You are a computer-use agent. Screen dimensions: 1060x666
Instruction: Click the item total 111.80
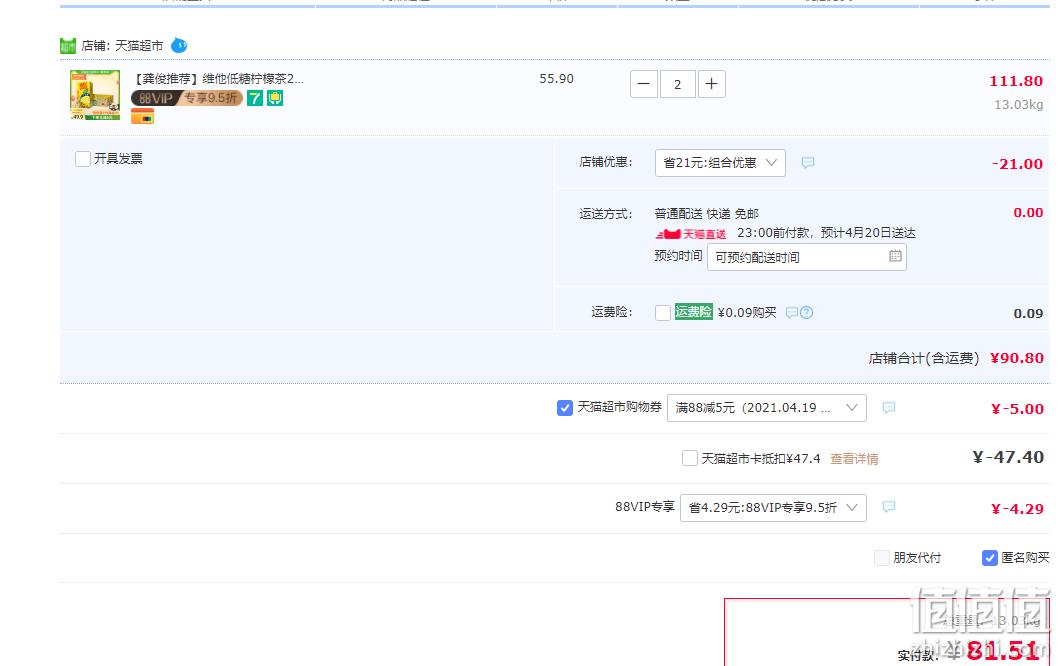[1016, 81]
